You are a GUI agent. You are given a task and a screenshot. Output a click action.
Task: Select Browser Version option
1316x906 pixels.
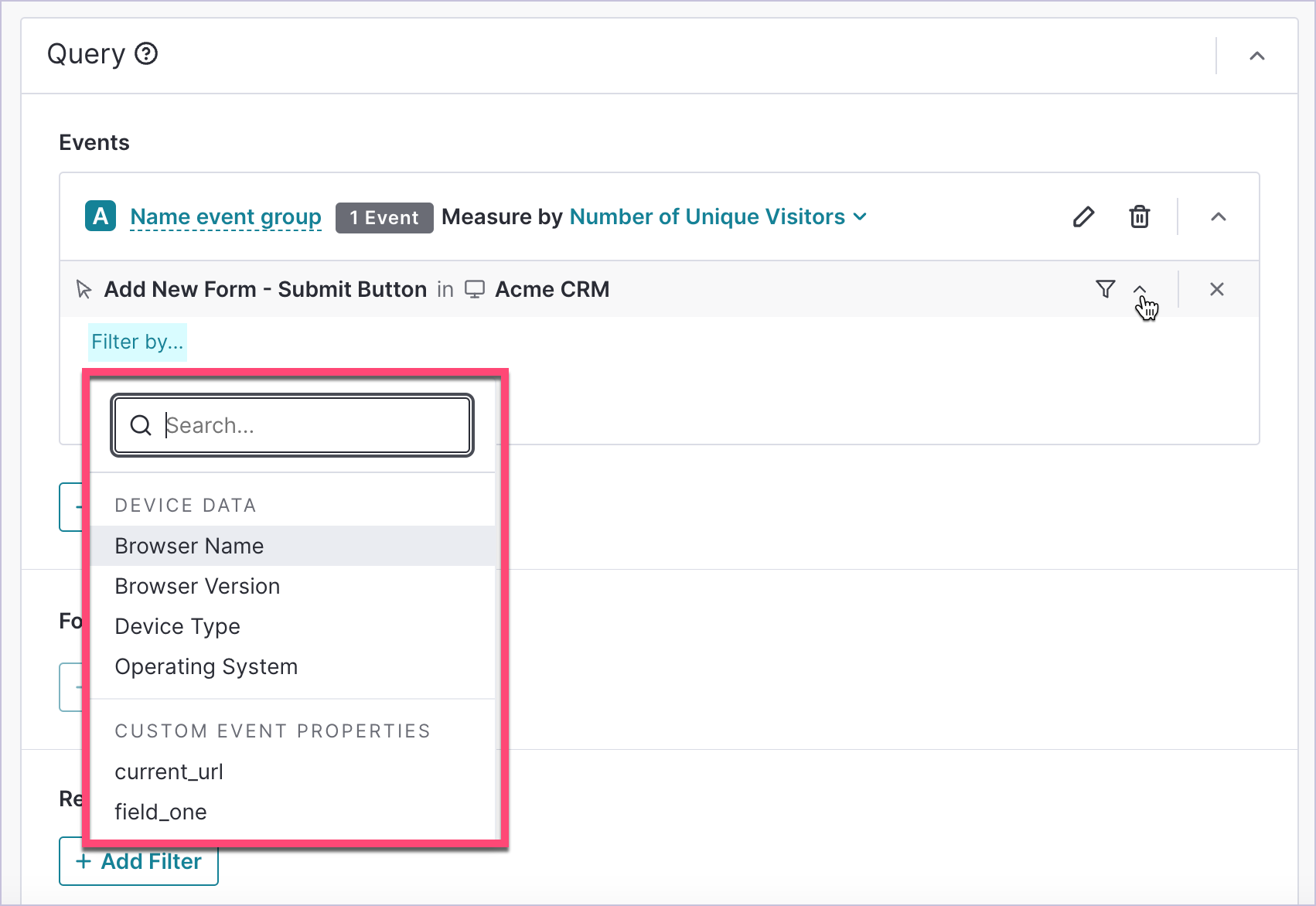point(197,586)
